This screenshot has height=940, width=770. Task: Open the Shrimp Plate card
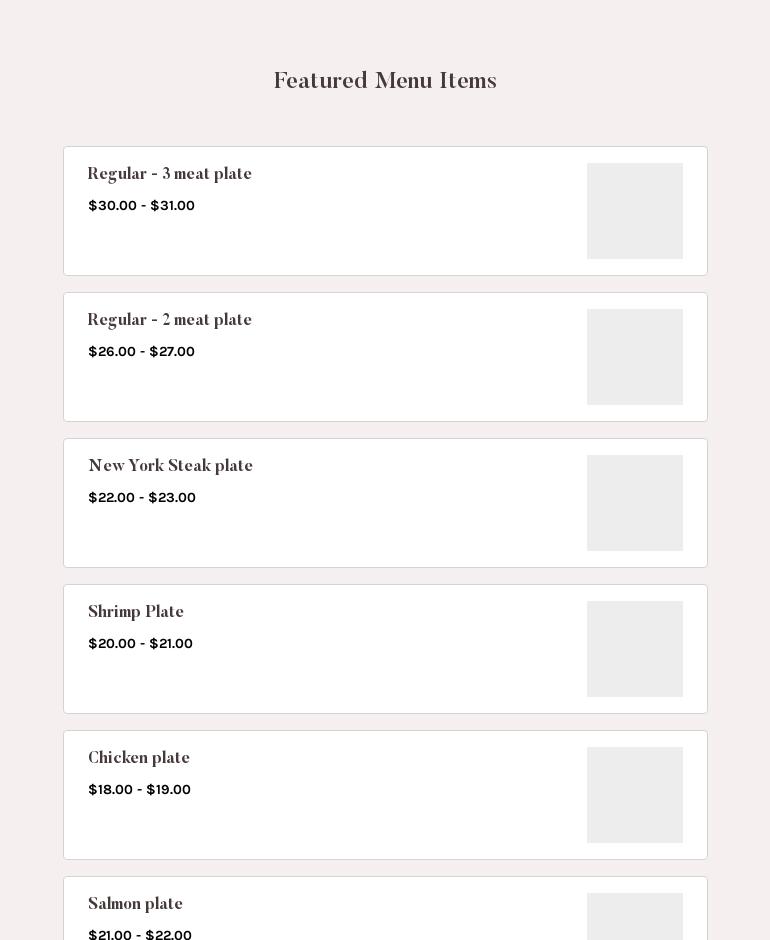point(385,649)
